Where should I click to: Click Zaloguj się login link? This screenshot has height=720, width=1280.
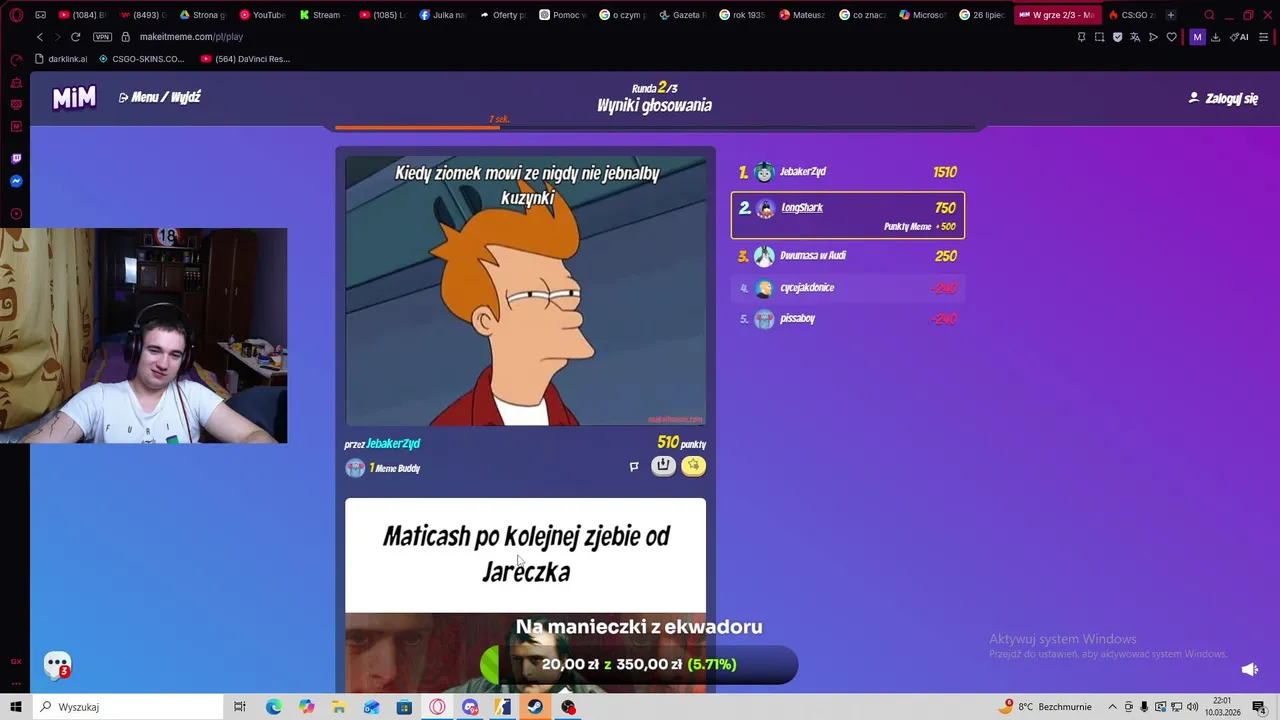click(1222, 98)
